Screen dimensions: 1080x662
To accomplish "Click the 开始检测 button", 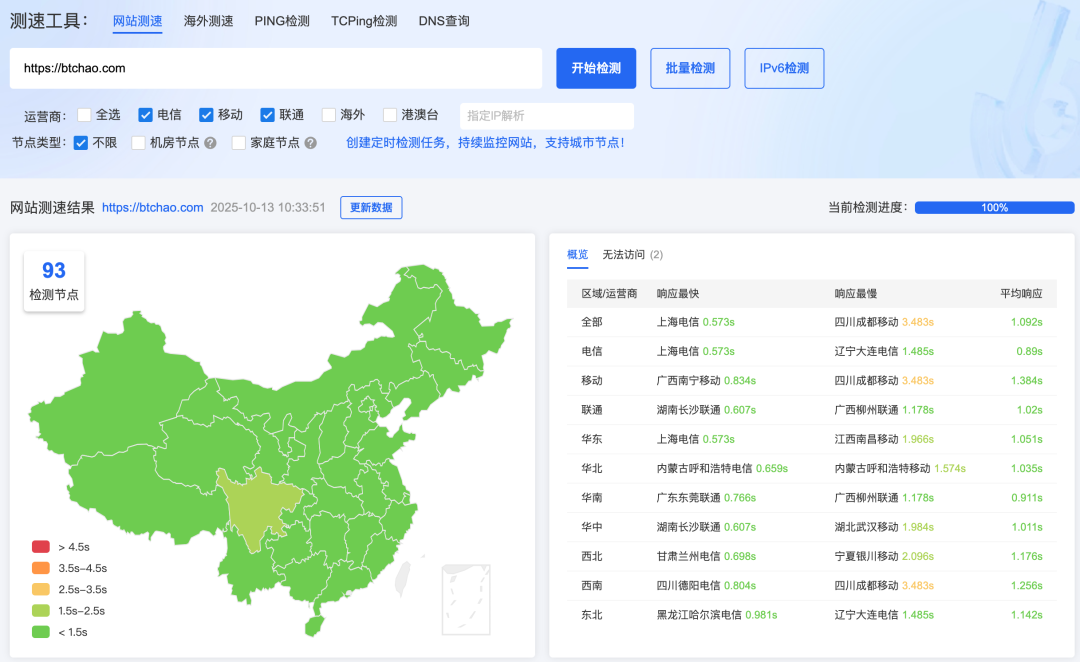I will coord(596,68).
